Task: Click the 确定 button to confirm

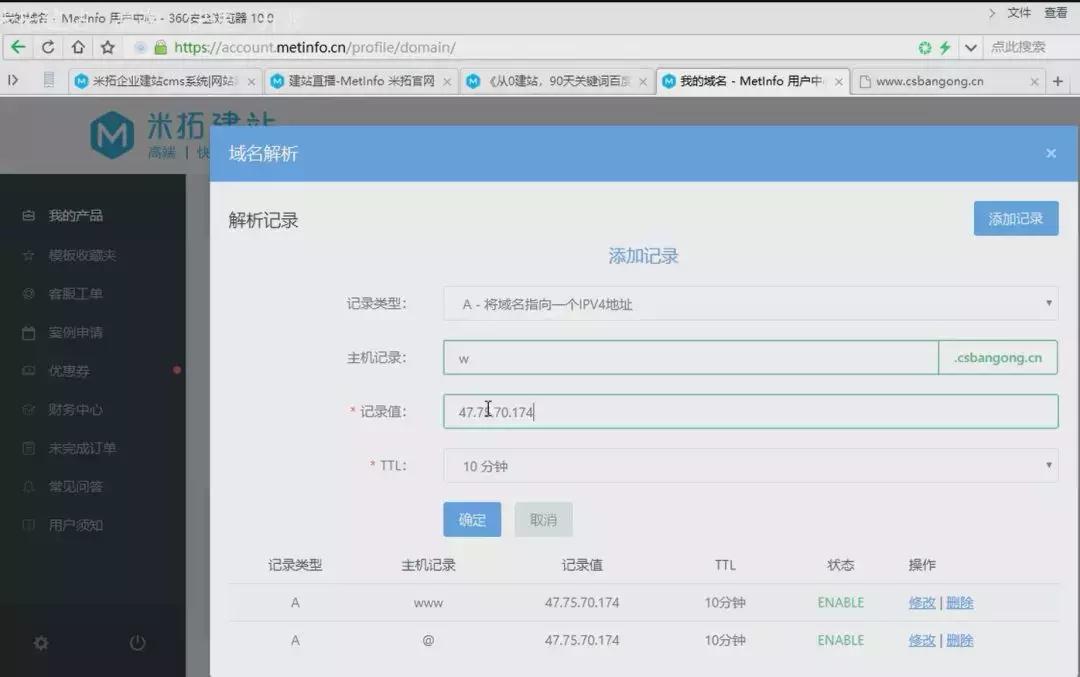Action: pos(471,519)
